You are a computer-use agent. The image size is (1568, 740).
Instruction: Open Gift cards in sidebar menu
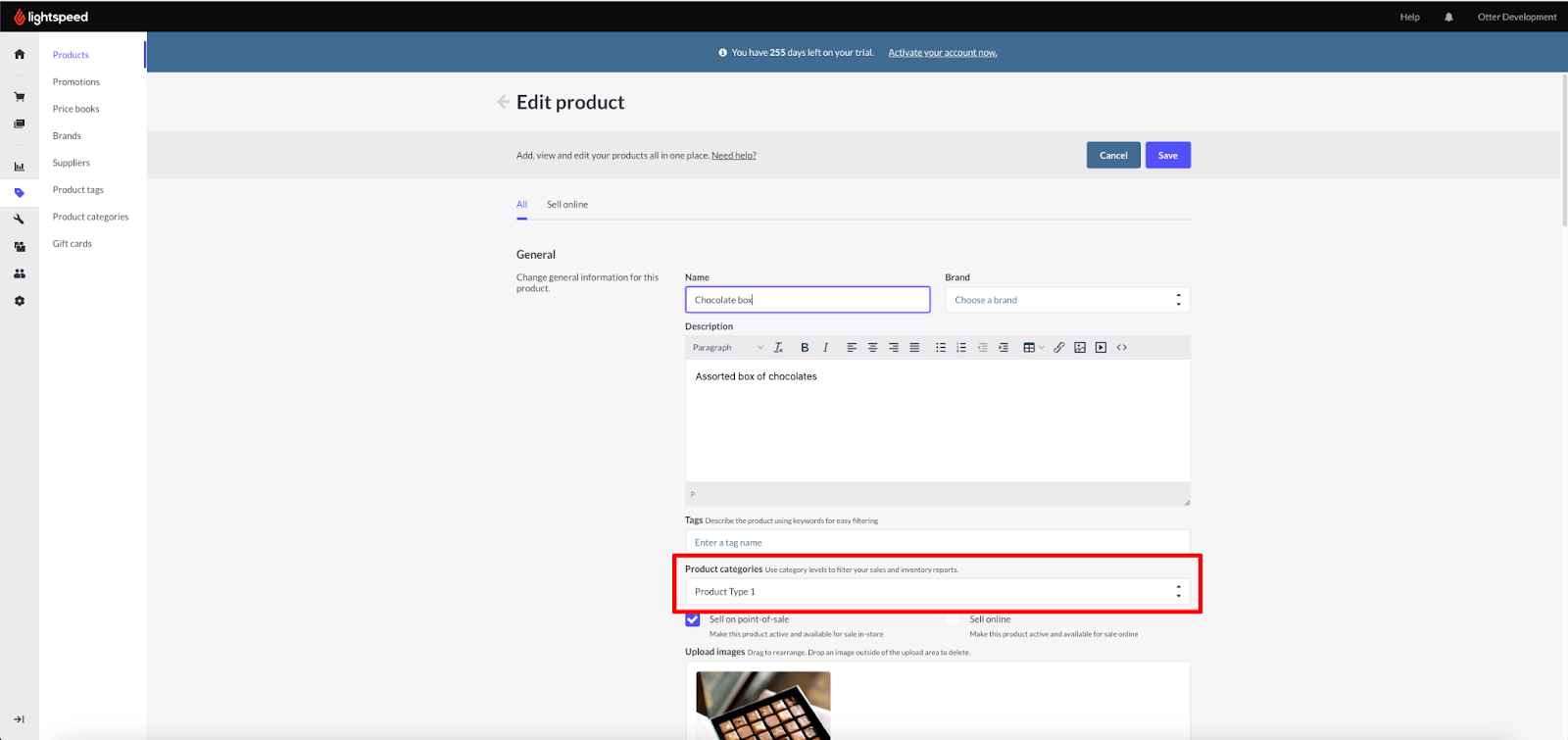coord(73,244)
